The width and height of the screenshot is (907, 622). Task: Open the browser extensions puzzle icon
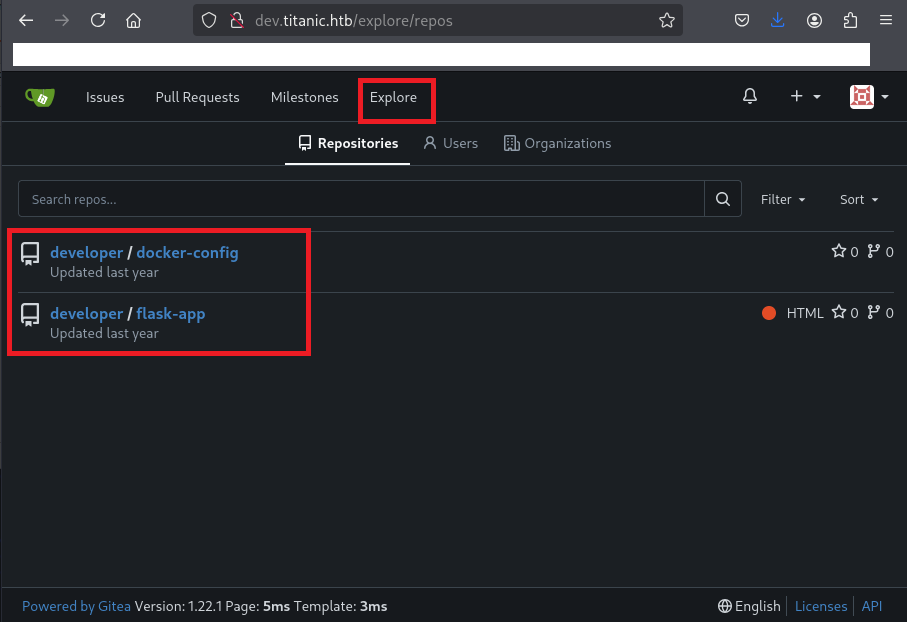pos(850,20)
